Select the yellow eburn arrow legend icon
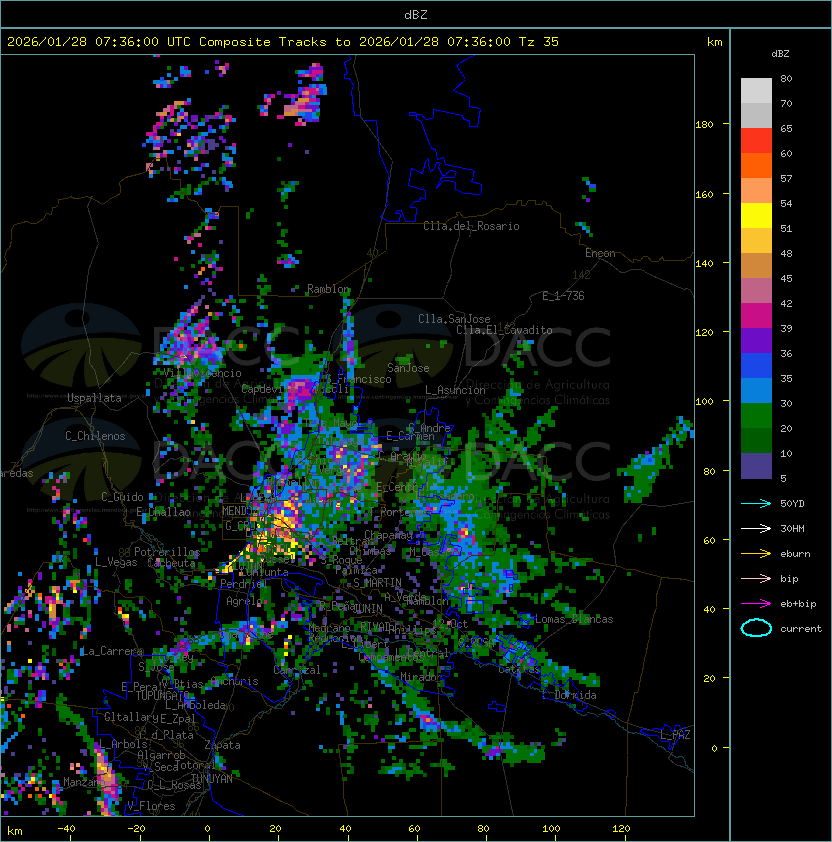Image resolution: width=832 pixels, height=842 pixels. pyautogui.click(x=756, y=553)
